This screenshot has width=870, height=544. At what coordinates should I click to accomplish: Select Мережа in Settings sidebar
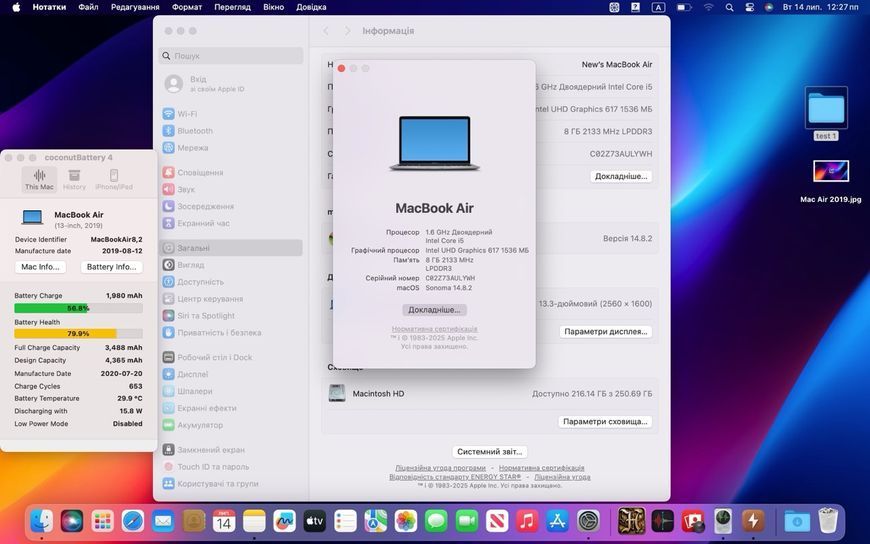coord(231,148)
